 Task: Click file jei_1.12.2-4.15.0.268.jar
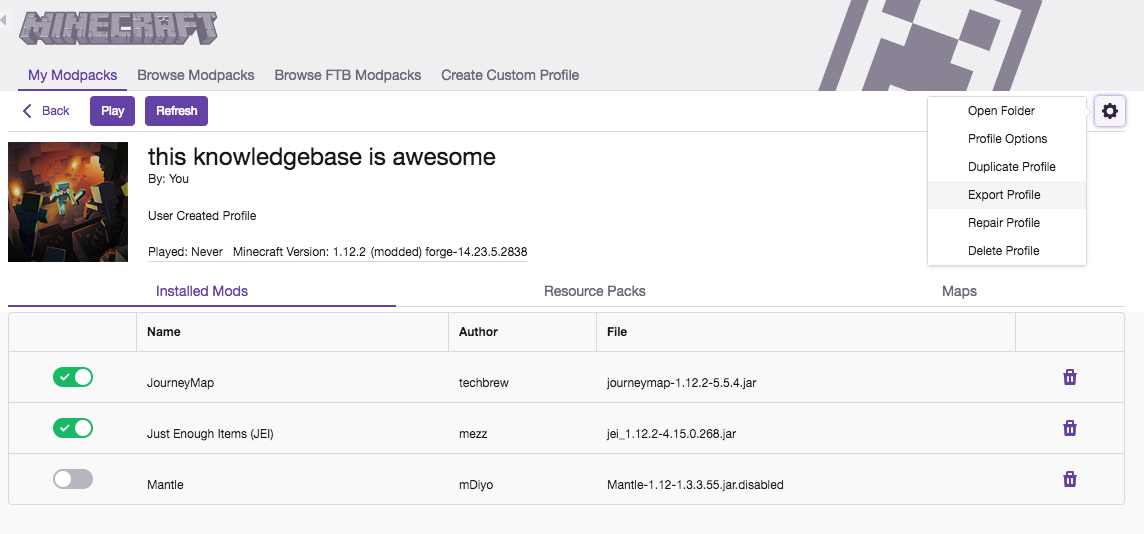pyautogui.click(x=671, y=433)
